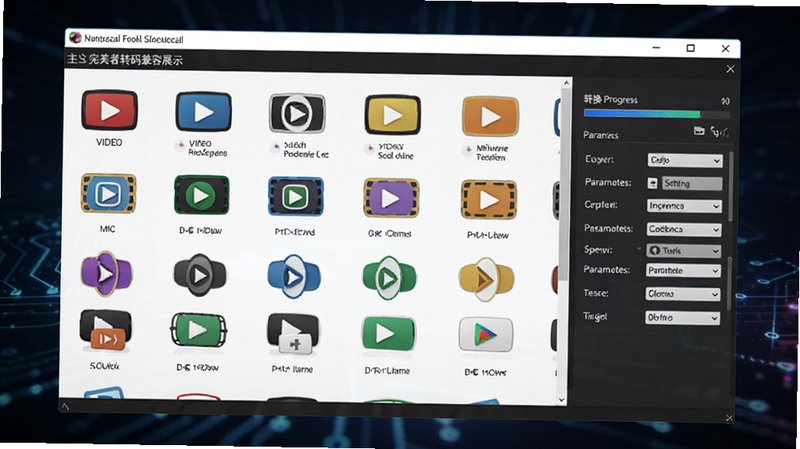800x449 pixels.
Task: Click the Setting button in Paramotes row
Action: 692,183
